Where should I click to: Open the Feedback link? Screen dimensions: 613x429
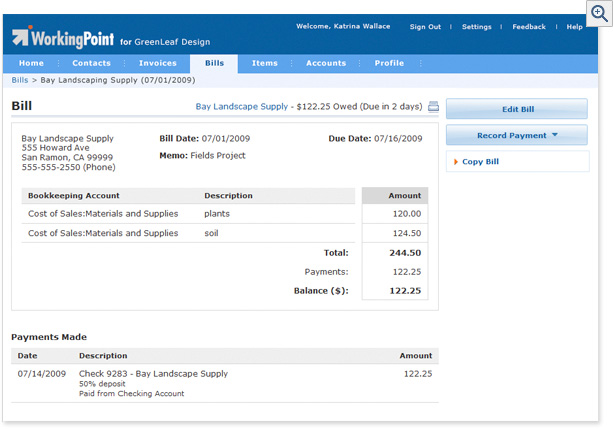coord(529,27)
